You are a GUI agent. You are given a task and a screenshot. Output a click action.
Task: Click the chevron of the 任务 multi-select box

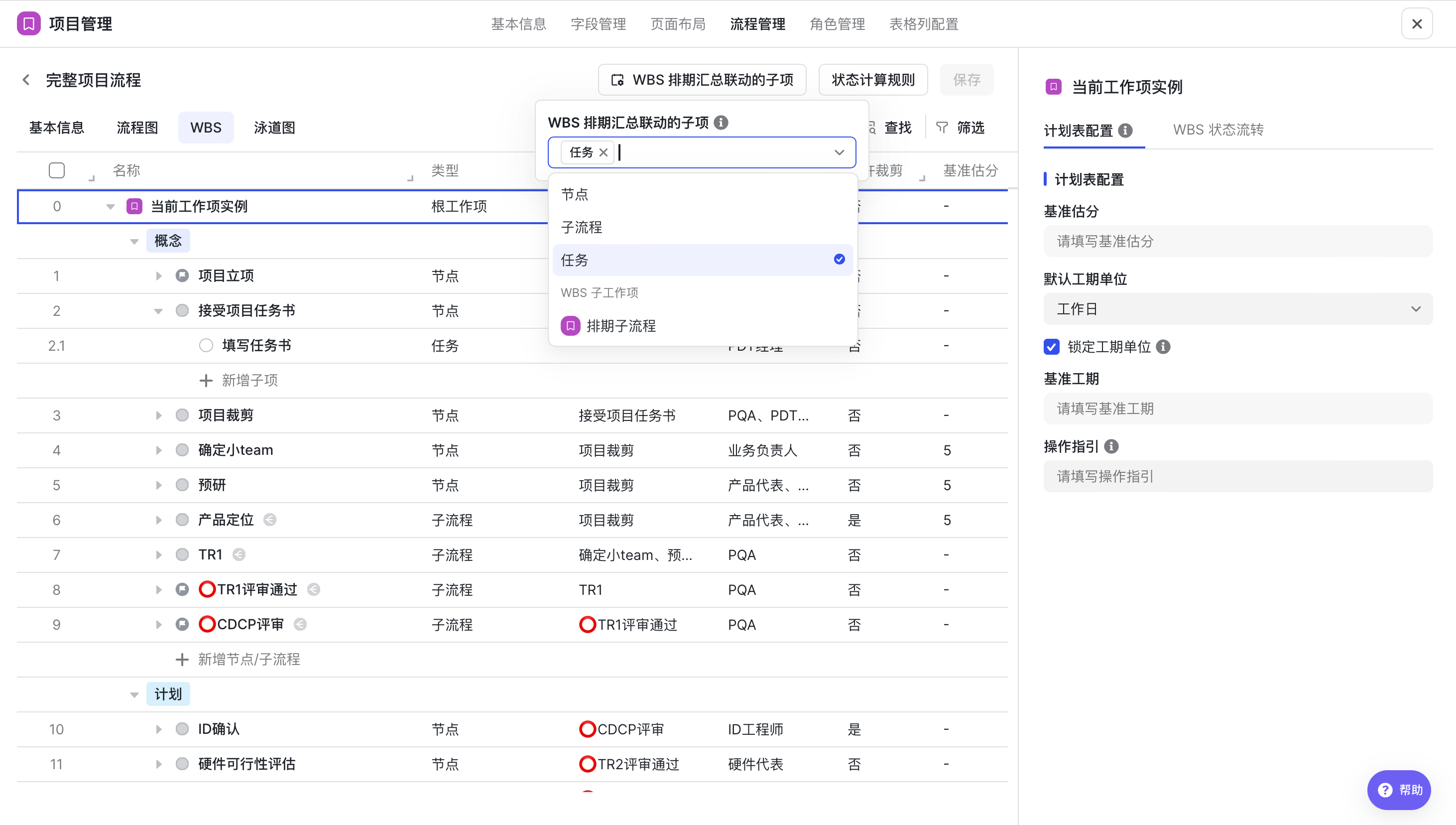click(839, 152)
